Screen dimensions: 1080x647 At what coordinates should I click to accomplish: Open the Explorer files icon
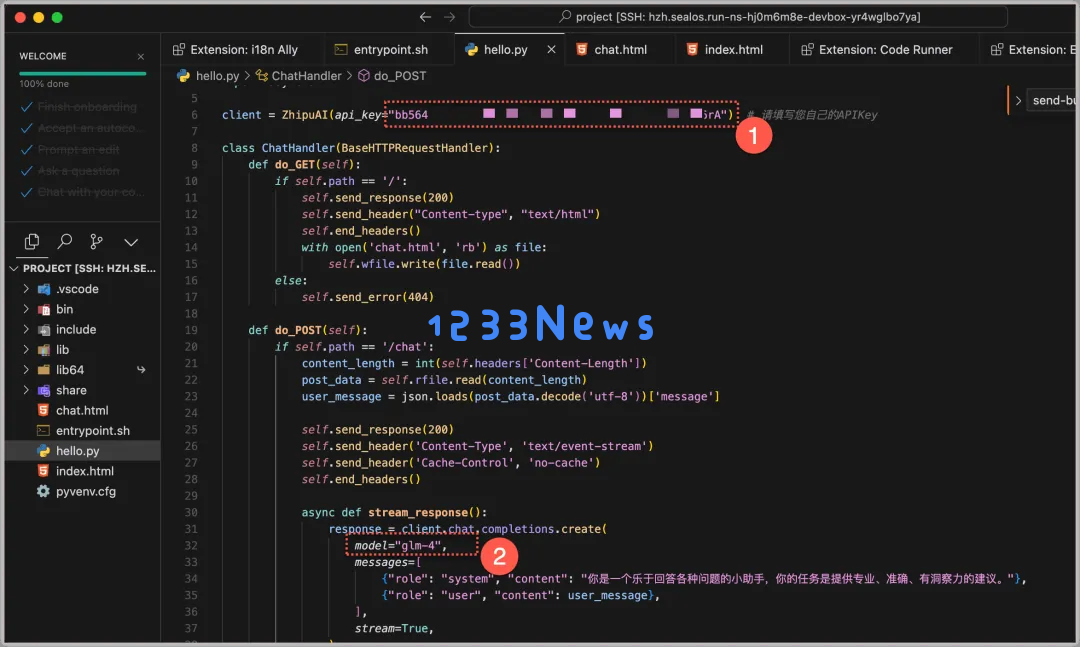click(32, 242)
